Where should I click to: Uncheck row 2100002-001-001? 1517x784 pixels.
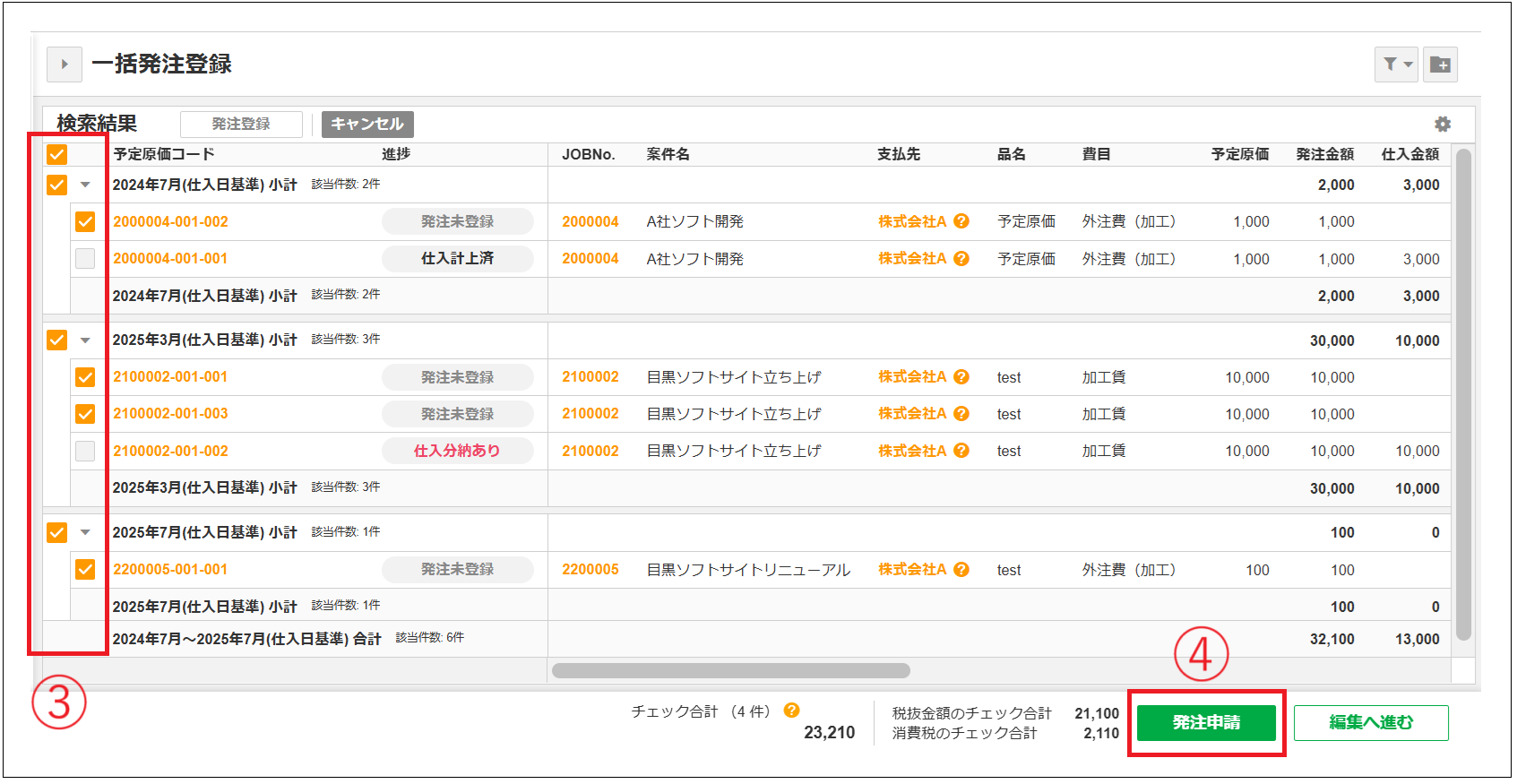pyautogui.click(x=85, y=377)
